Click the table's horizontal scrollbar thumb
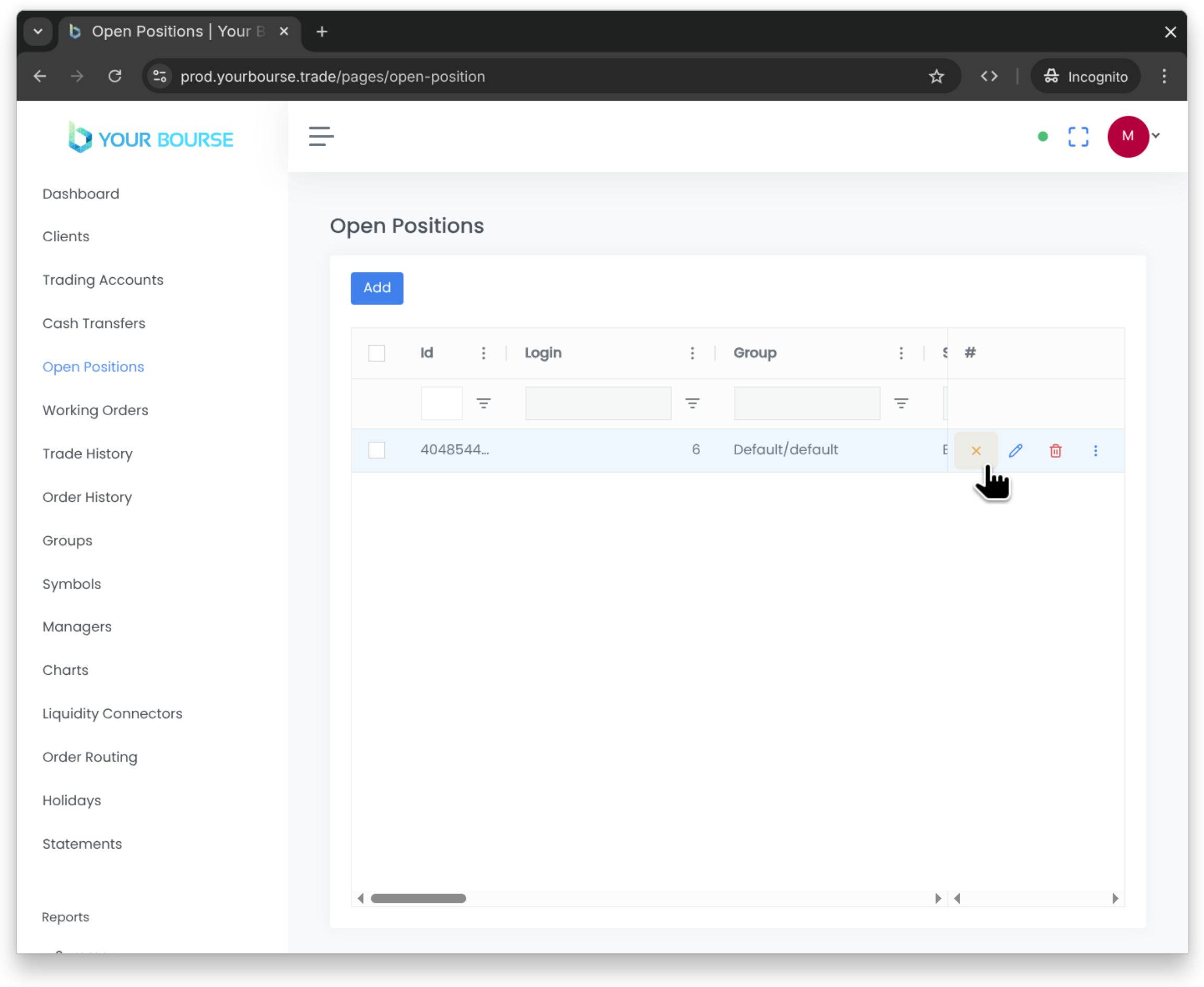The image size is (1204, 987). tap(418, 898)
